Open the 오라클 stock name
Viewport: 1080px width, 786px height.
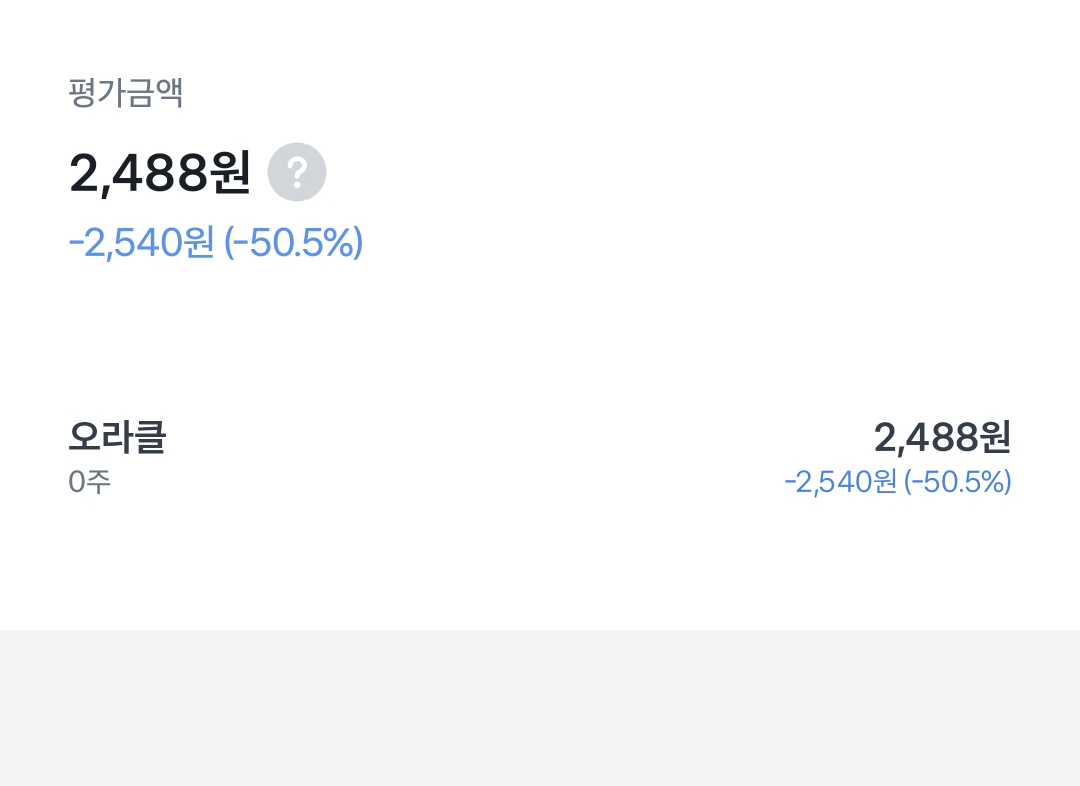coord(117,437)
